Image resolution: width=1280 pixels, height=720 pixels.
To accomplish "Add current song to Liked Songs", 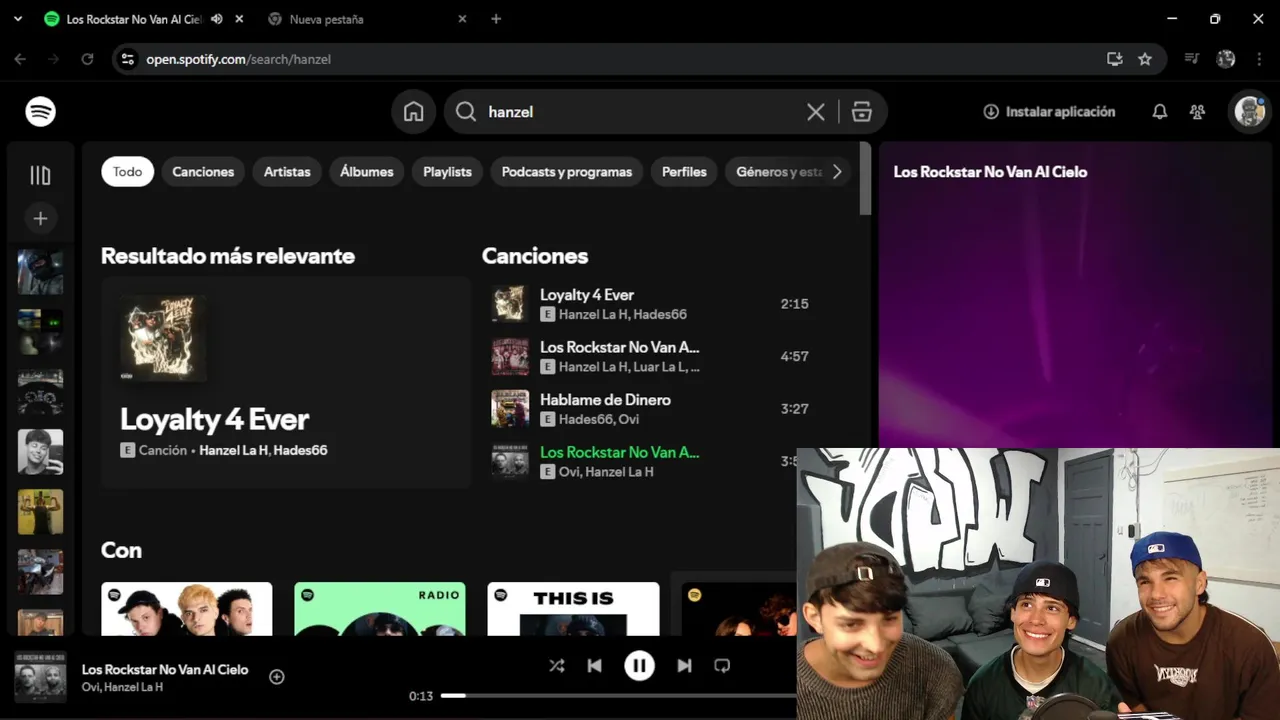I will (x=277, y=677).
